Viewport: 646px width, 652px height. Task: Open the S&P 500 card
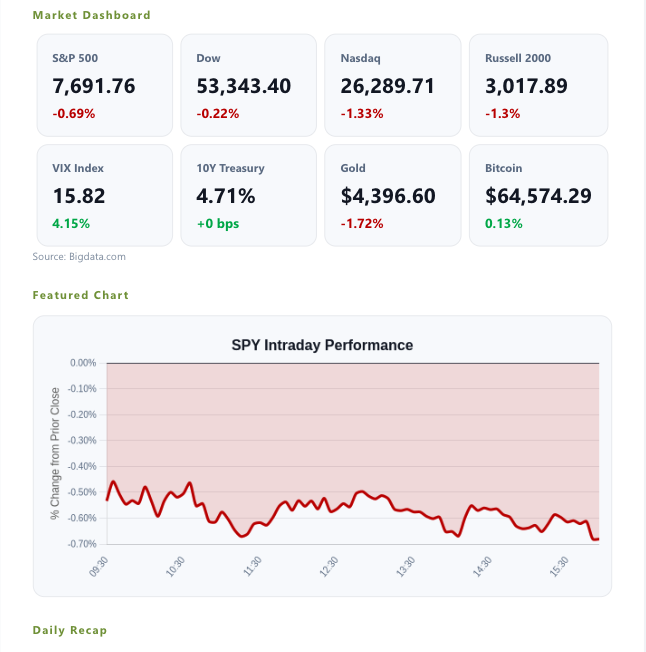105,85
